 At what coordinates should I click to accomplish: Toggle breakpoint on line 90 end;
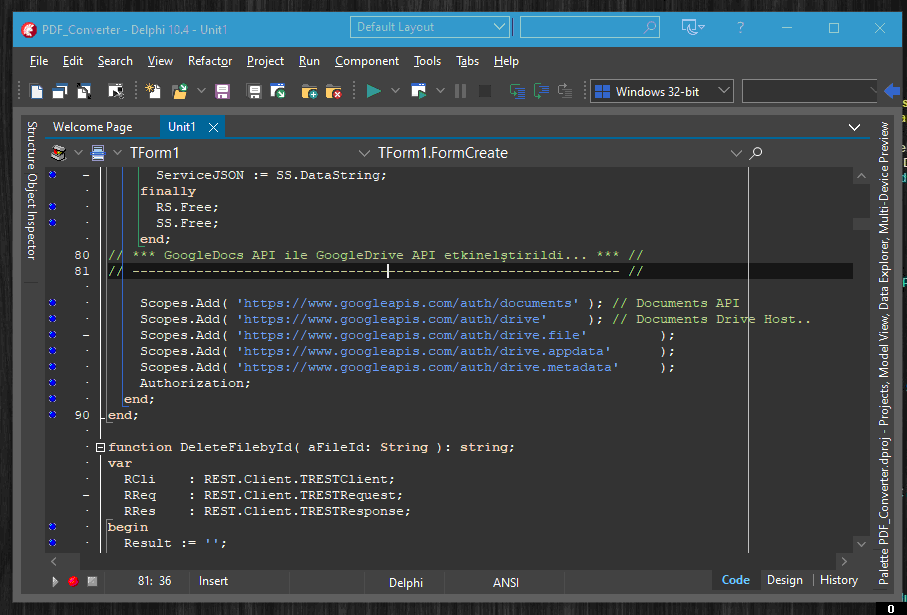click(53, 414)
